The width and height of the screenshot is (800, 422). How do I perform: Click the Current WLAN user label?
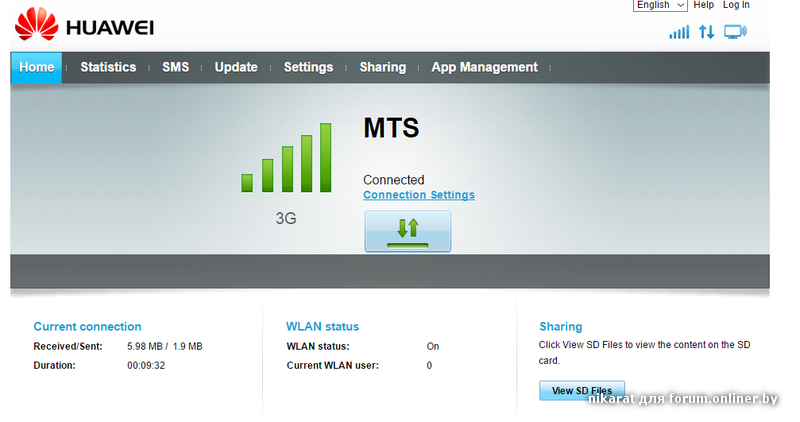pyautogui.click(x=333, y=365)
